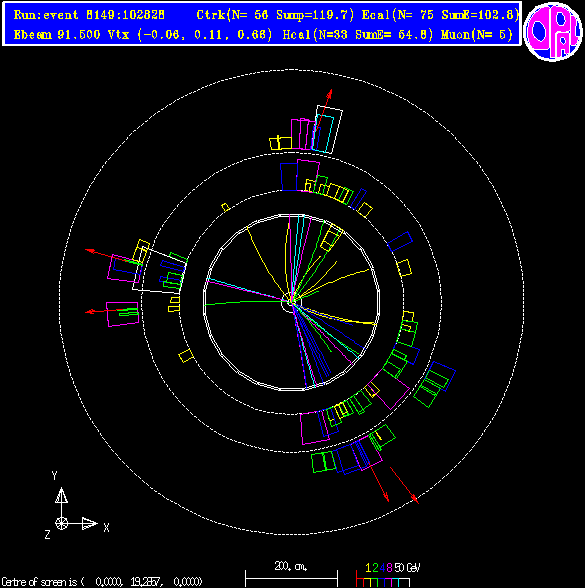Click the Centre of screen coordinates text

[x=102, y=582]
